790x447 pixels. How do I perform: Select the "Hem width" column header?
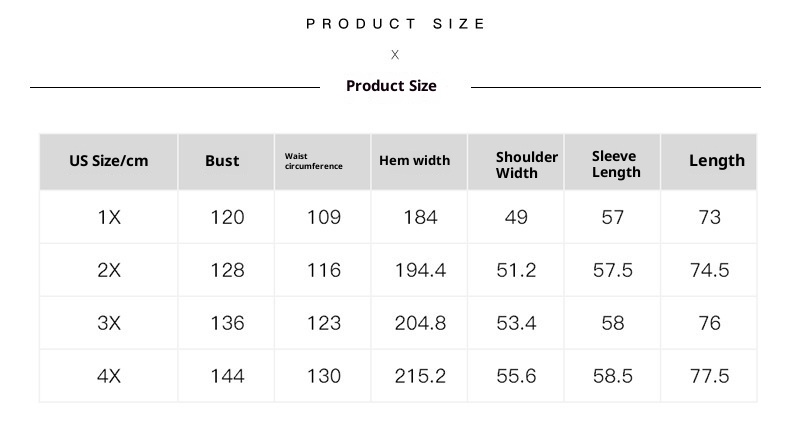(x=414, y=161)
